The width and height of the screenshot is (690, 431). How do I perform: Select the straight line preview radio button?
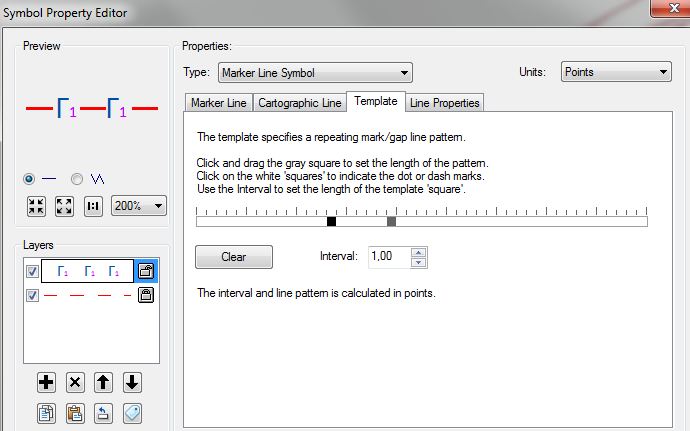29,179
